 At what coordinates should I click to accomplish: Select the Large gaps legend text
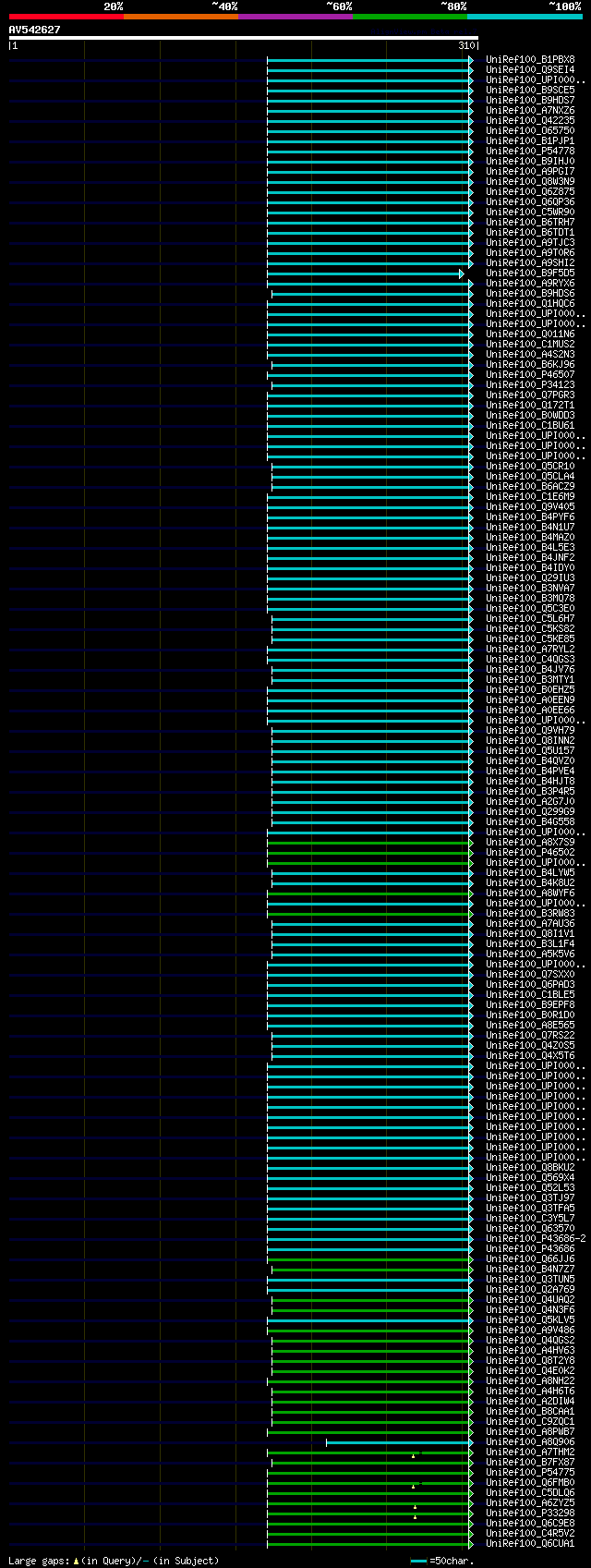tap(114, 1561)
